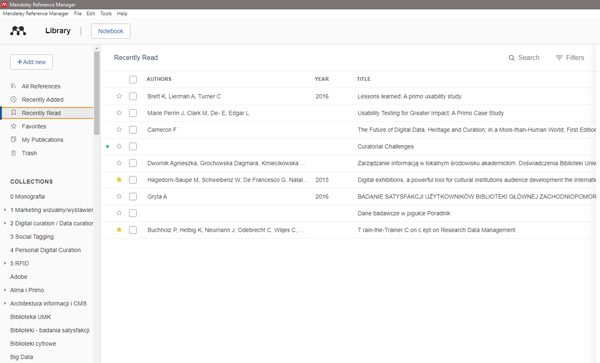Unstar the Hagedorn-Saupe M reference

tap(119, 180)
